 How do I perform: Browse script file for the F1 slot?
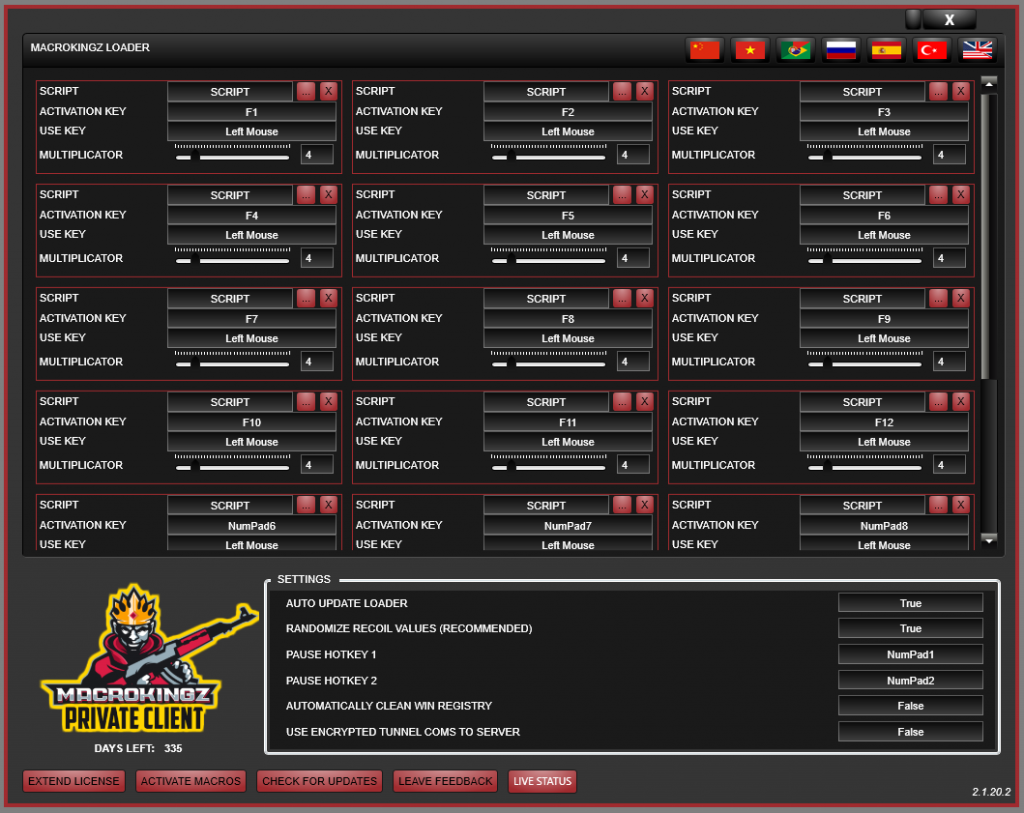(306, 91)
